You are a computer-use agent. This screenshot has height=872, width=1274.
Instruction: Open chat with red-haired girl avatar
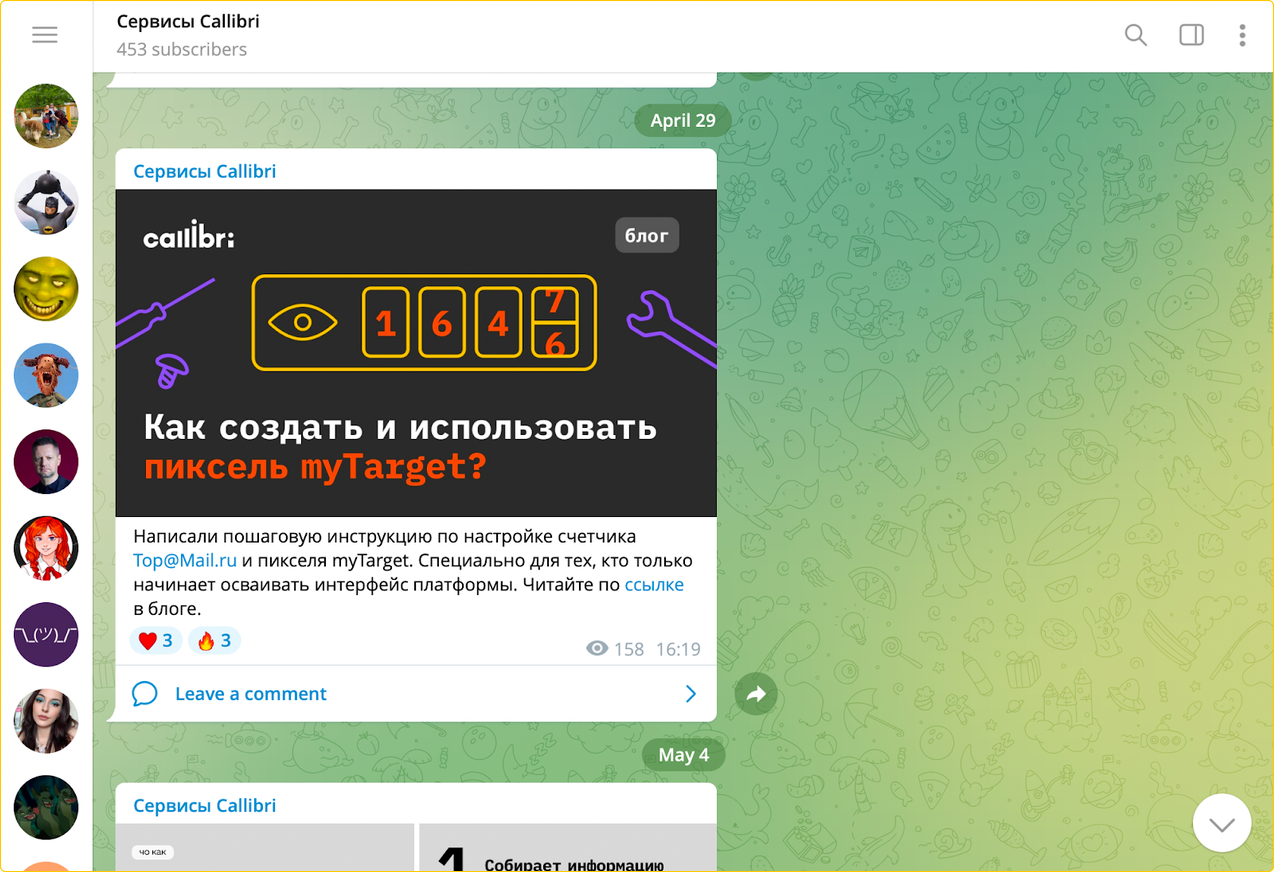[46, 548]
